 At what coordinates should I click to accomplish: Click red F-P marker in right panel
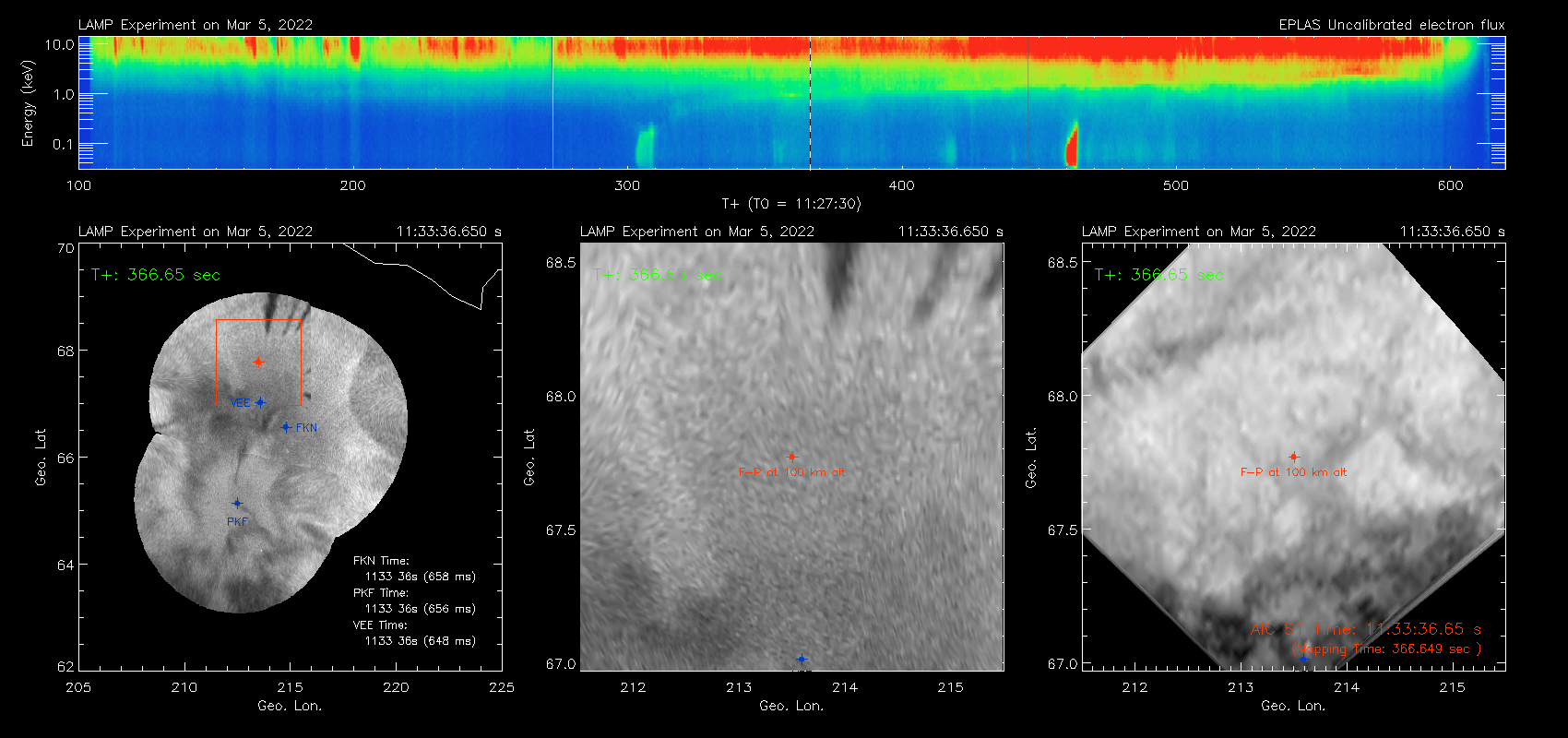(x=1293, y=457)
